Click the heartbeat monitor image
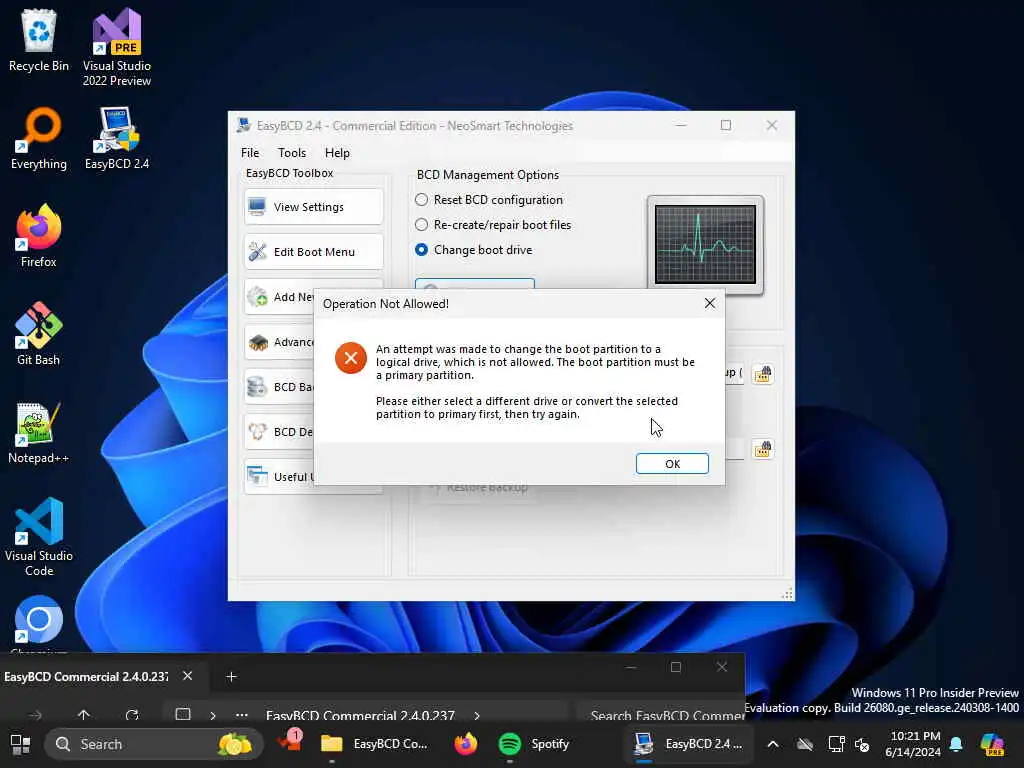Screen dimensions: 1024x768 click(x=705, y=245)
